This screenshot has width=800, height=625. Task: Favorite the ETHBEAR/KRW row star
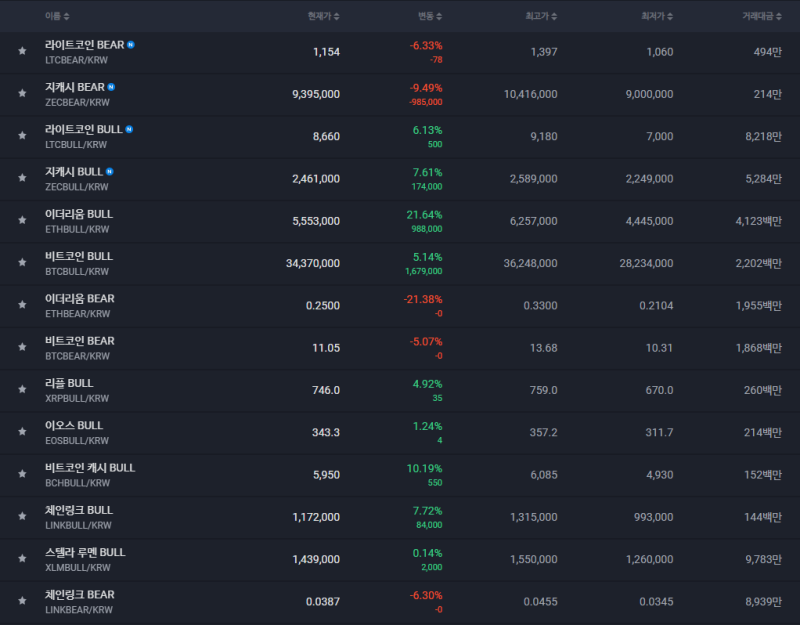click(x=22, y=305)
